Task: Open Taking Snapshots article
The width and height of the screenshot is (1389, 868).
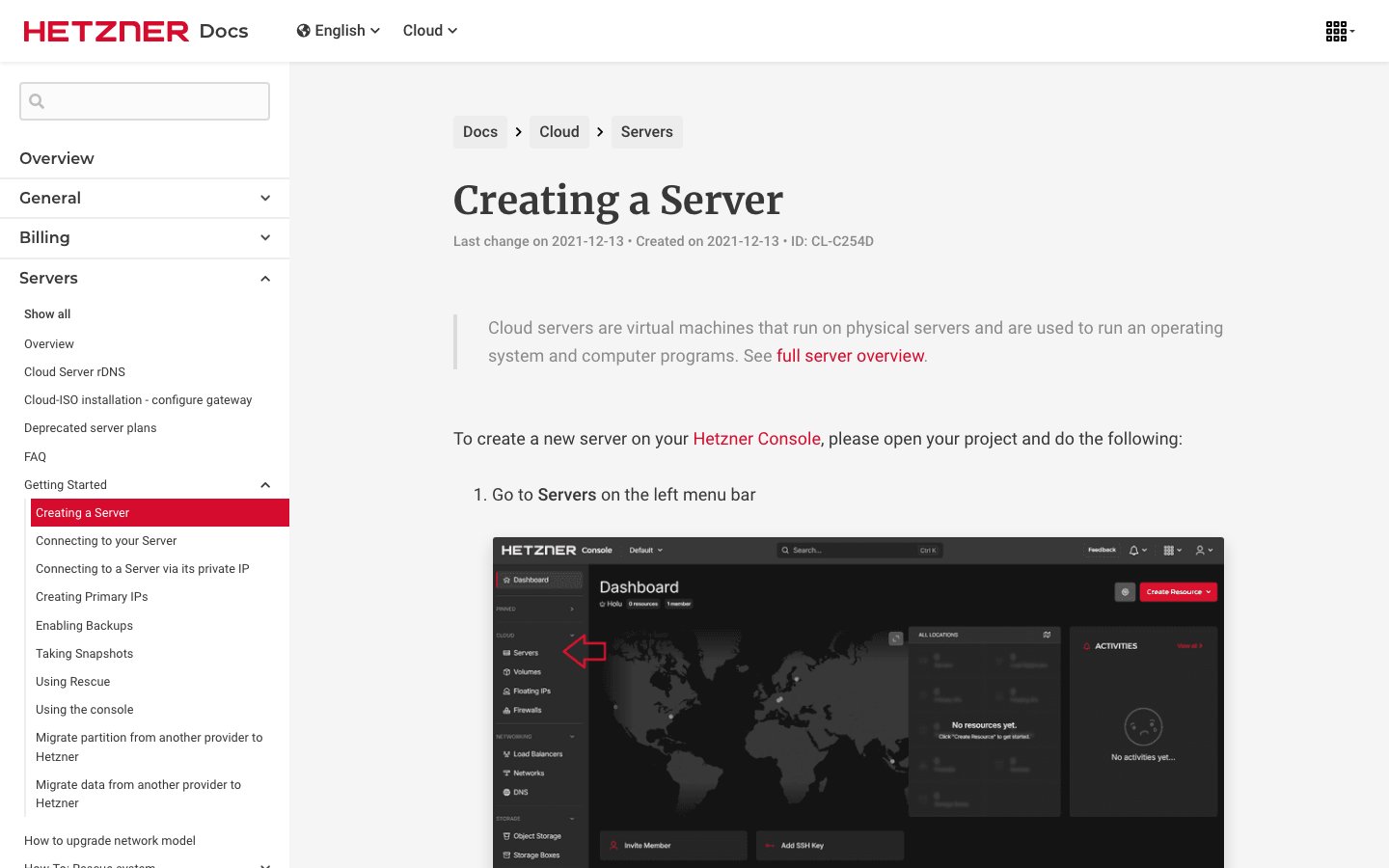Action: coord(84,654)
